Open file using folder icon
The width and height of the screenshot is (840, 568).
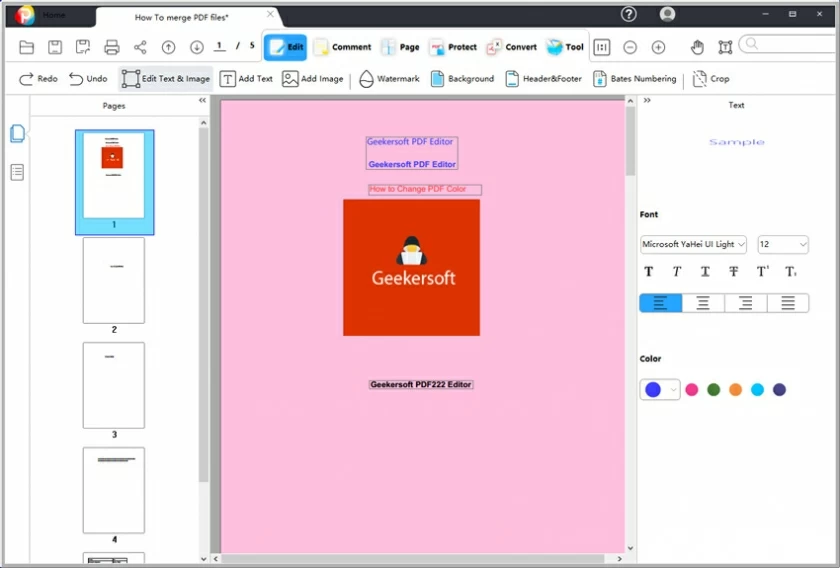pos(26,47)
